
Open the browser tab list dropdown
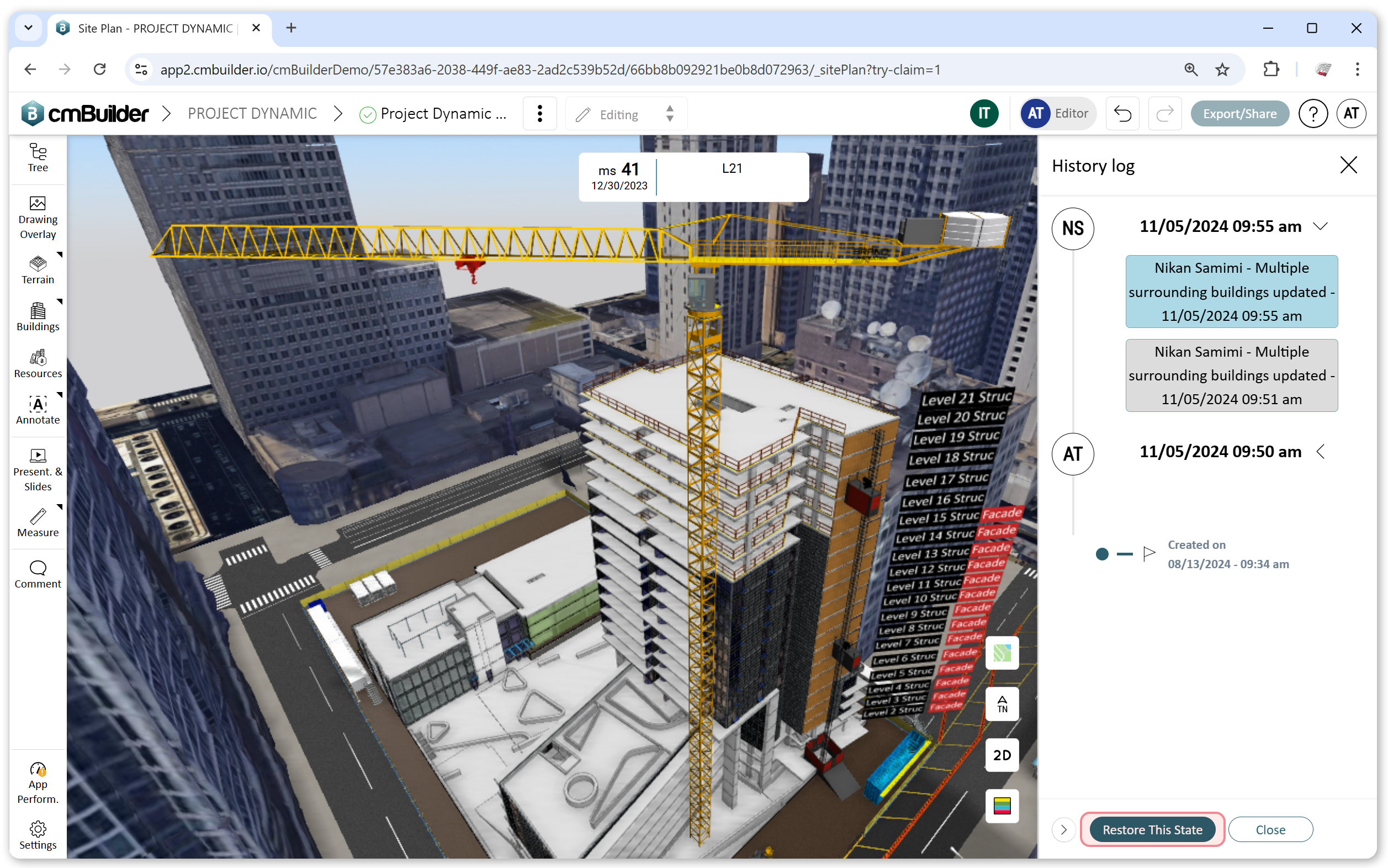pos(28,28)
